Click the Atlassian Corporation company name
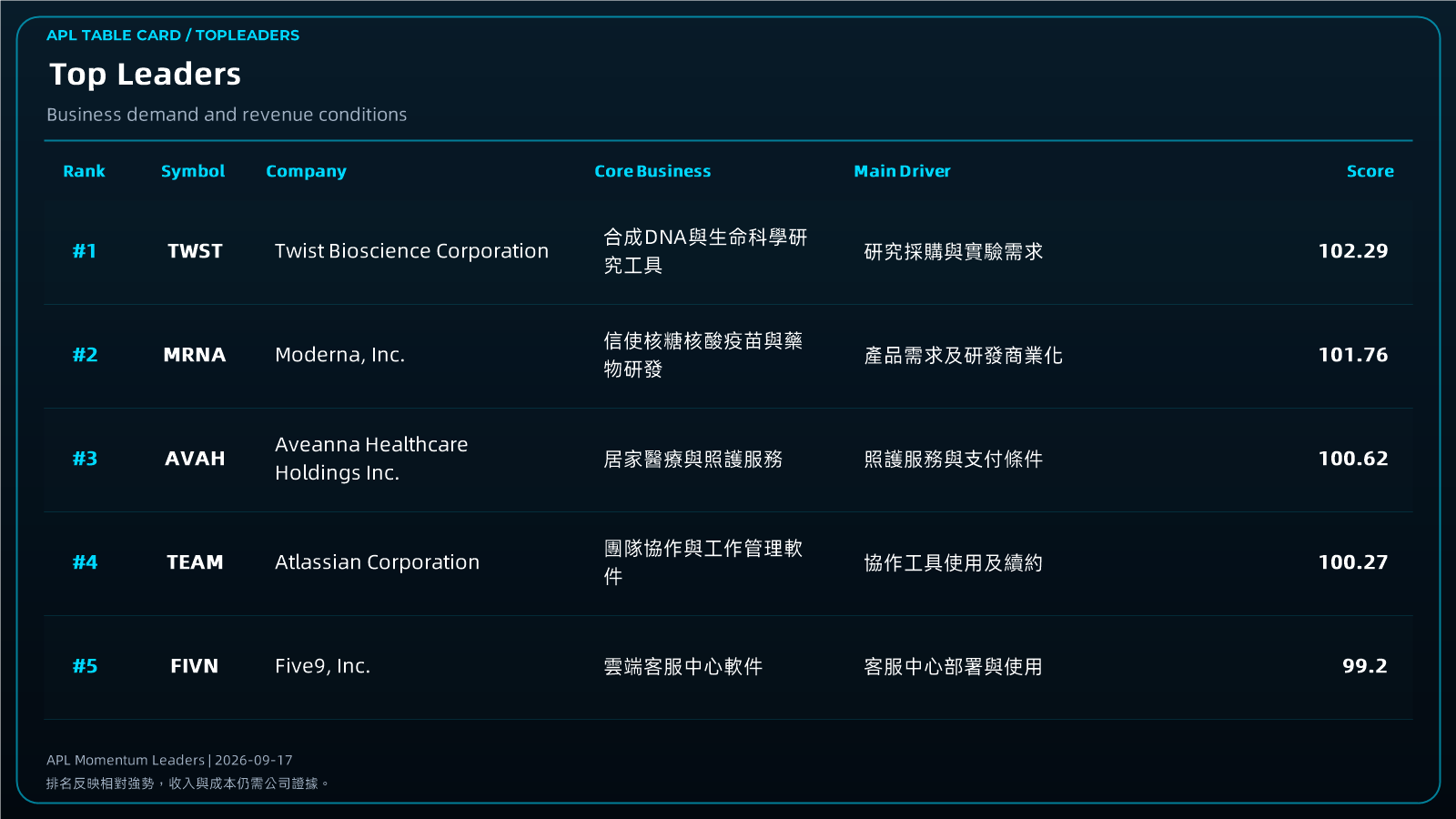 (377, 562)
